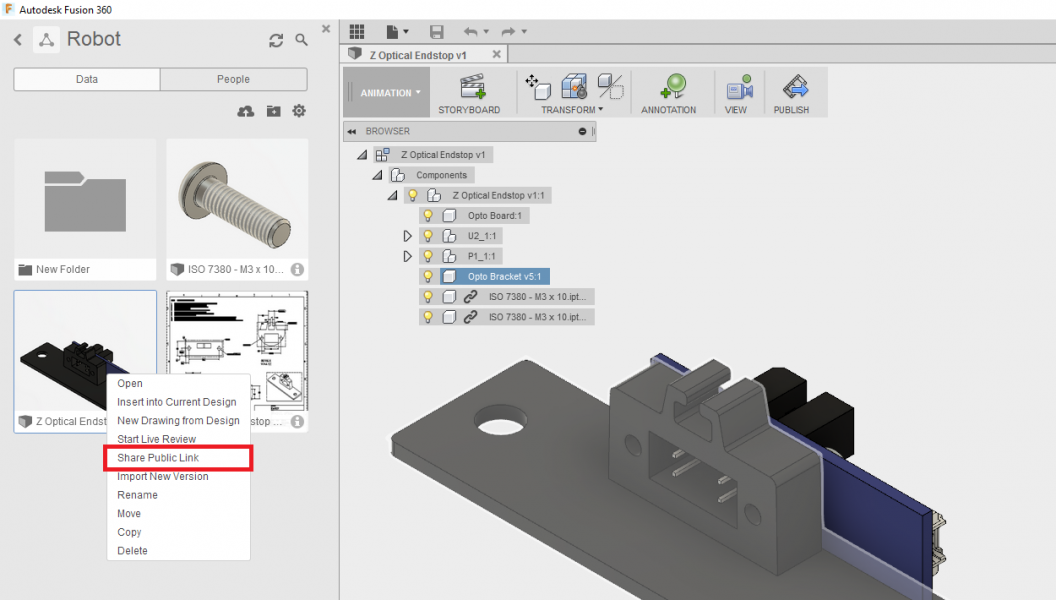Toggle visibility bulb for Opto Board:1
The image size is (1056, 600).
tap(427, 215)
